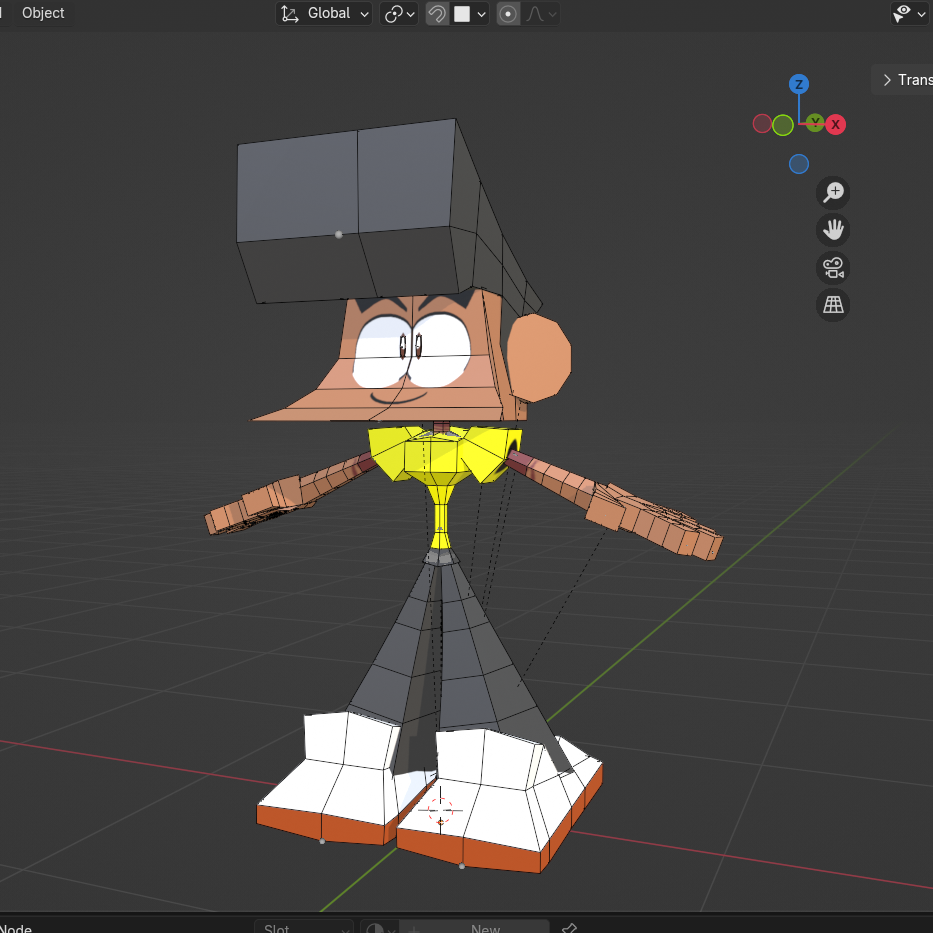Toggle the snapping magnet button
The image size is (933, 933).
pyautogui.click(x=437, y=14)
